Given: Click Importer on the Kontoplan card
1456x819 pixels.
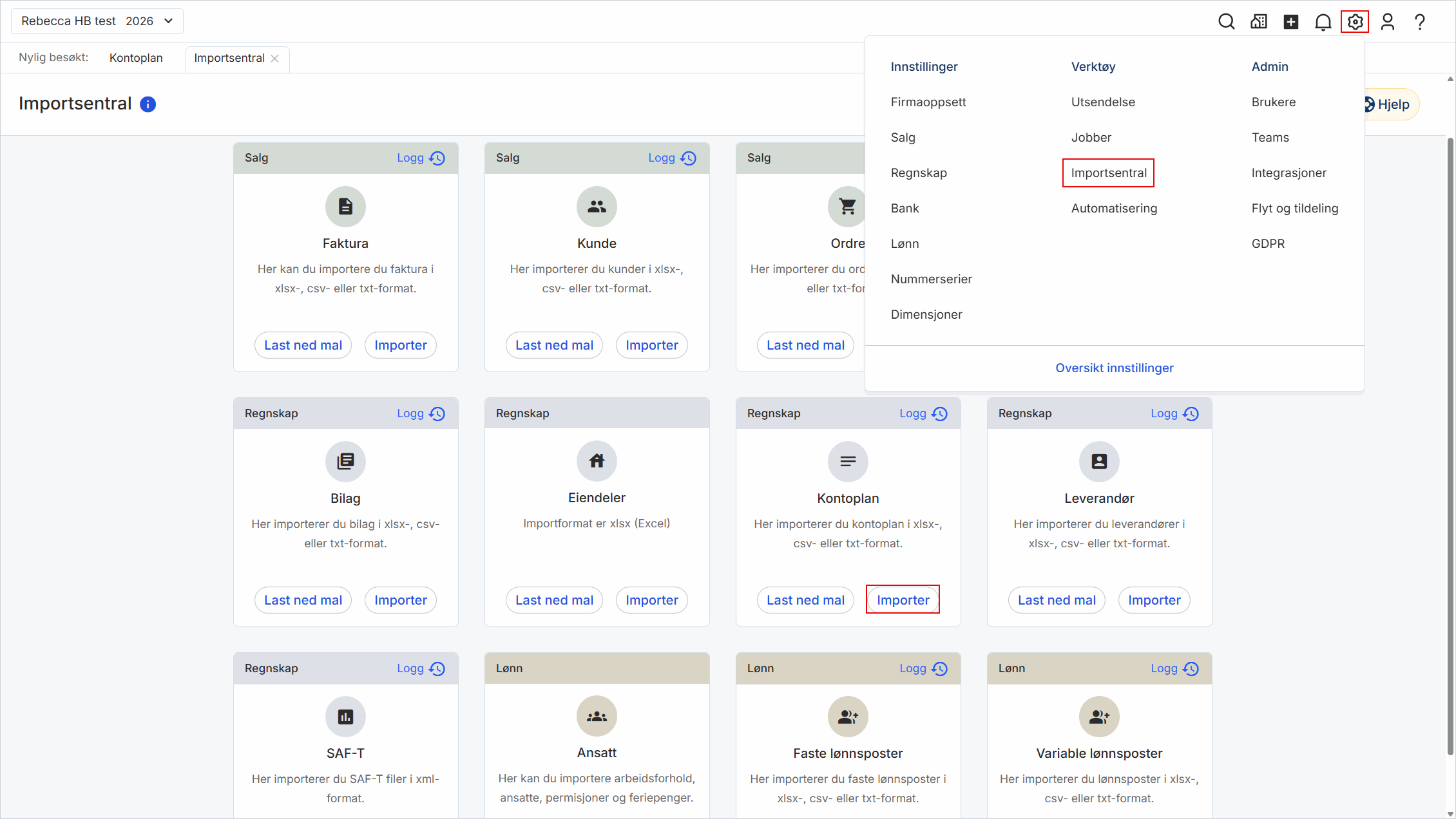Looking at the screenshot, I should point(903,599).
